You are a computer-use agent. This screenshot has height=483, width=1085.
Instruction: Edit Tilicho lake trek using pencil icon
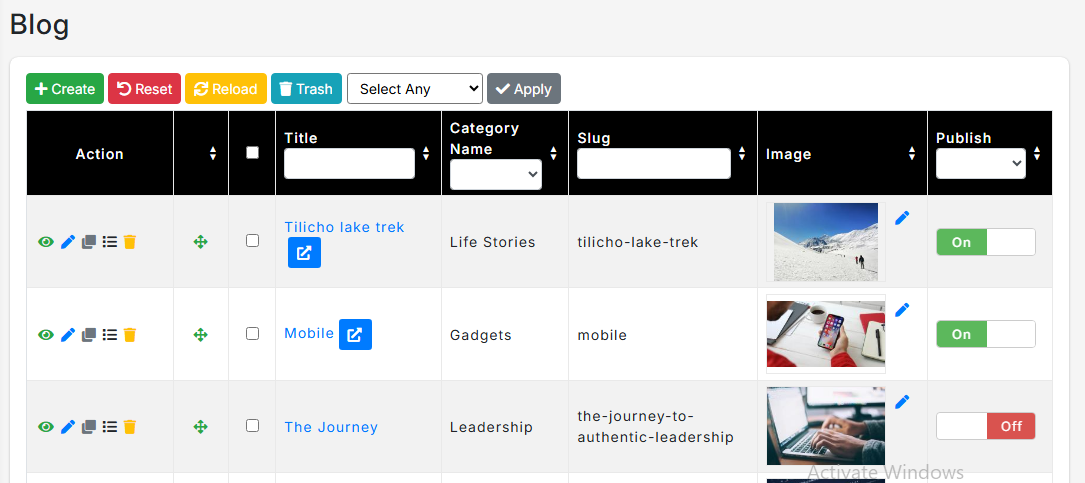[68, 242]
